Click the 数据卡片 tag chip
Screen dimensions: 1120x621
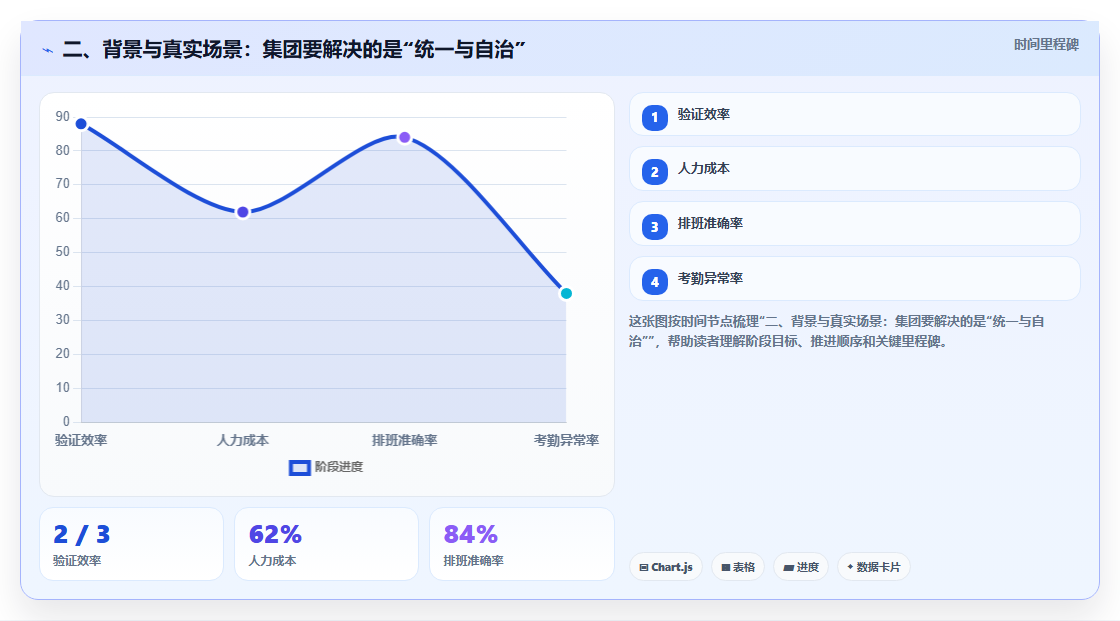[x=874, y=567]
